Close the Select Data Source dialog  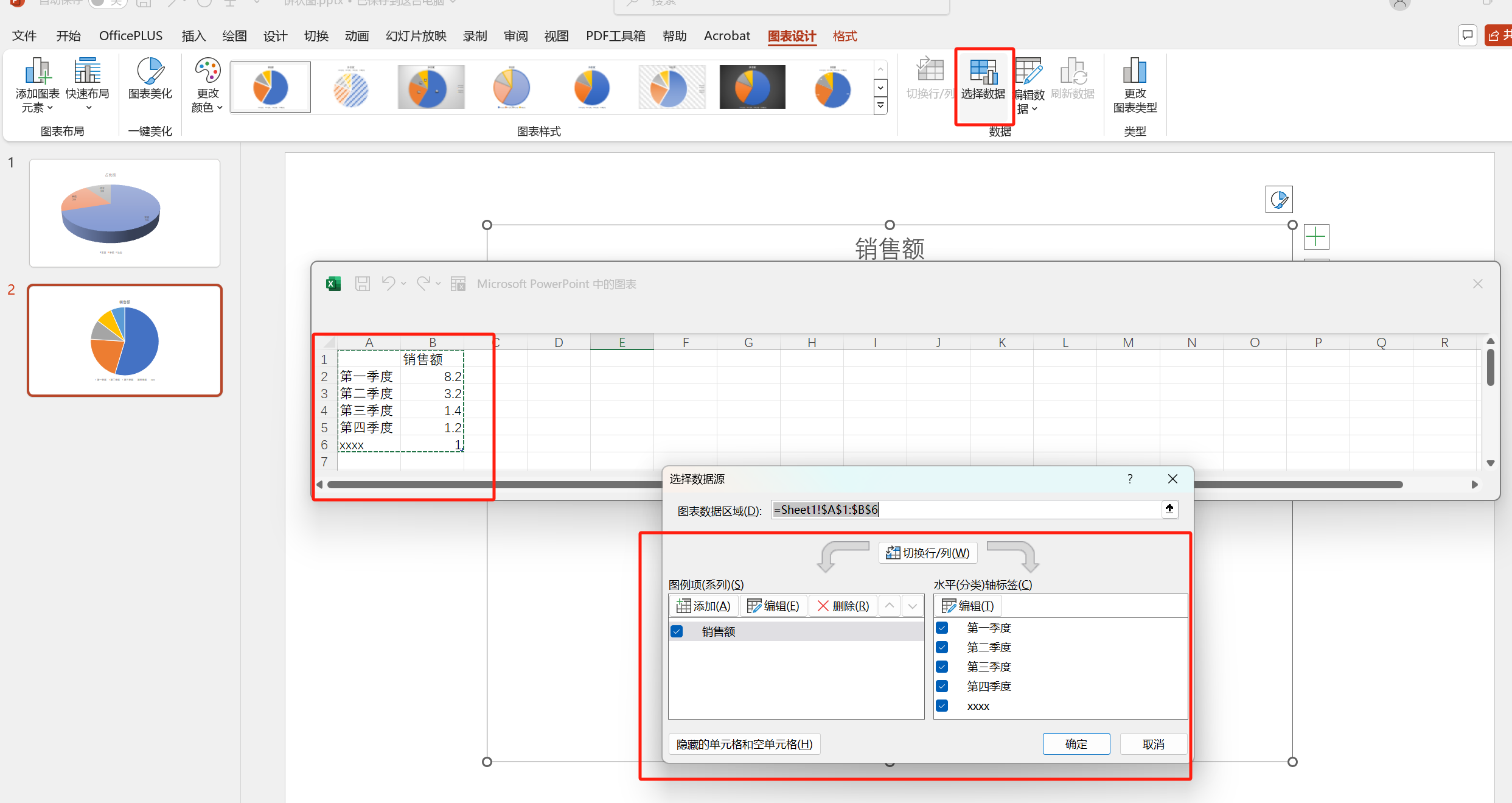pos(1172,479)
